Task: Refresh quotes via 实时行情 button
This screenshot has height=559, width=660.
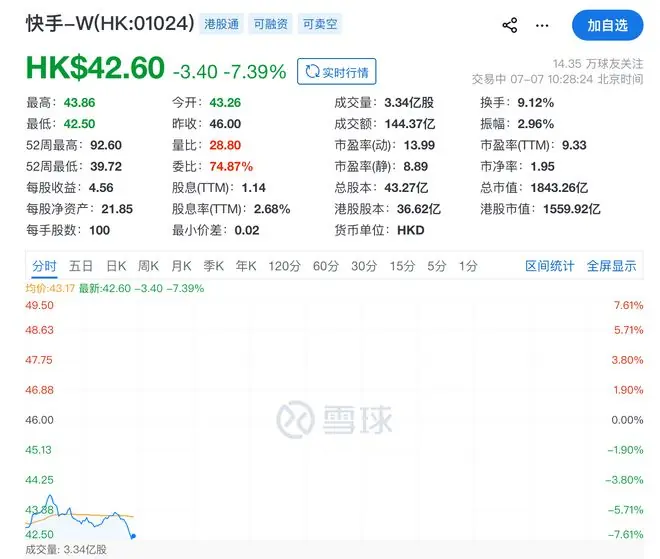Action: [336, 72]
